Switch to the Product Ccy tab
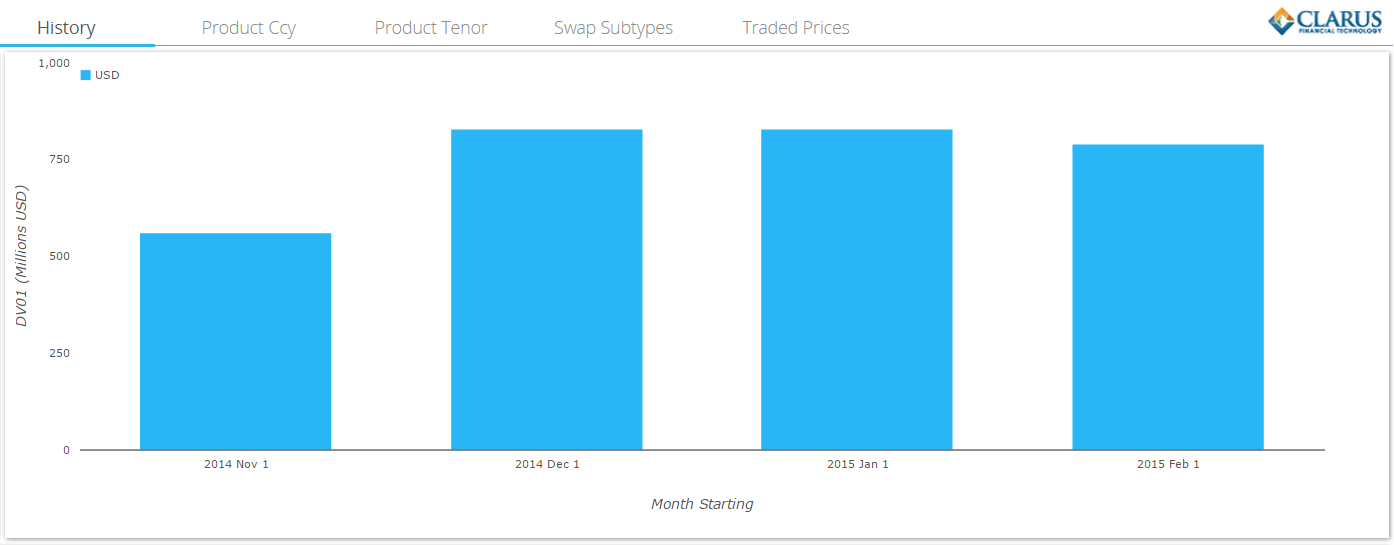The image size is (1394, 545). pos(248,28)
